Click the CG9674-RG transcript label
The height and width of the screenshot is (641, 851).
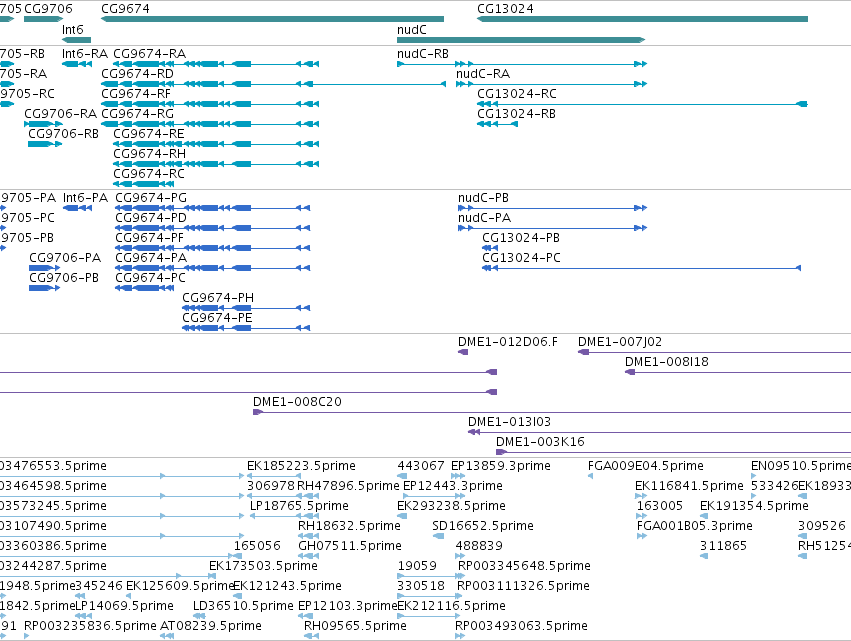[137, 114]
